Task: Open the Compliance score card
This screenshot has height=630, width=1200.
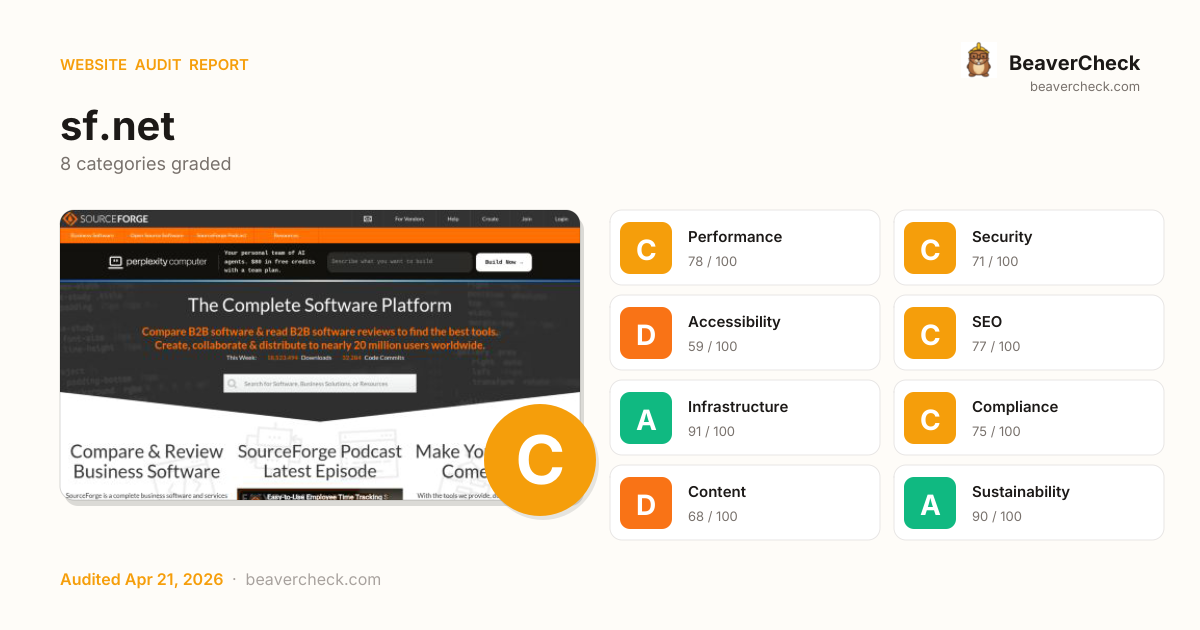Action: [x=1028, y=418]
